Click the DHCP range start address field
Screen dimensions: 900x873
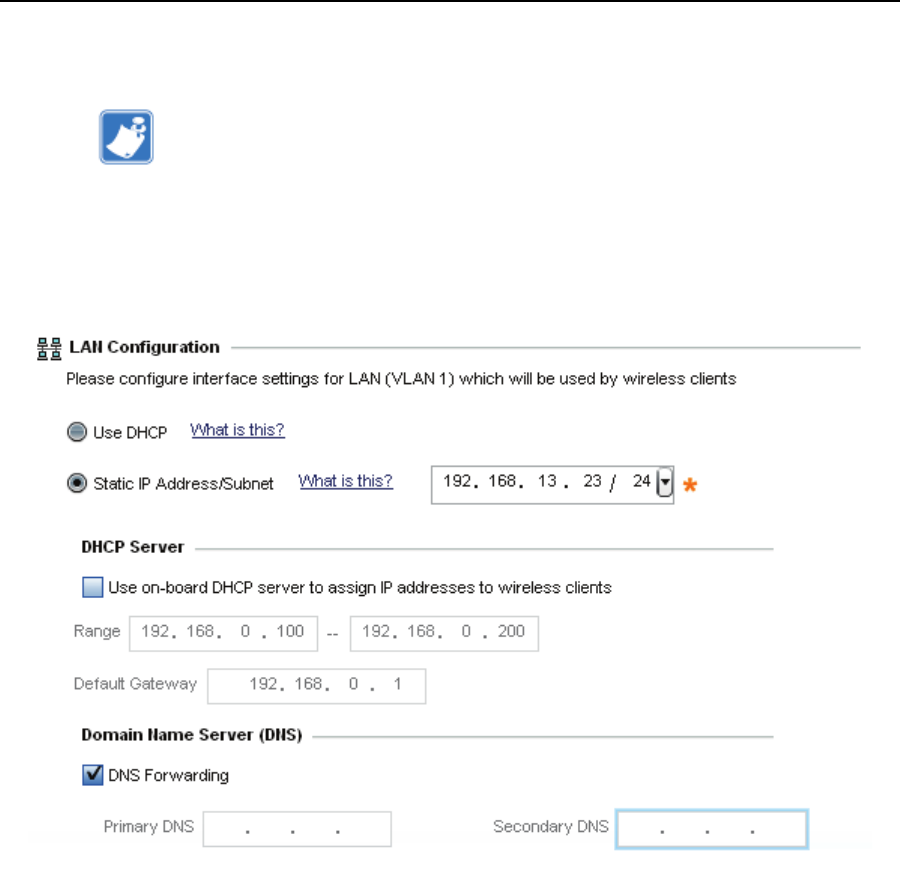click(x=221, y=633)
